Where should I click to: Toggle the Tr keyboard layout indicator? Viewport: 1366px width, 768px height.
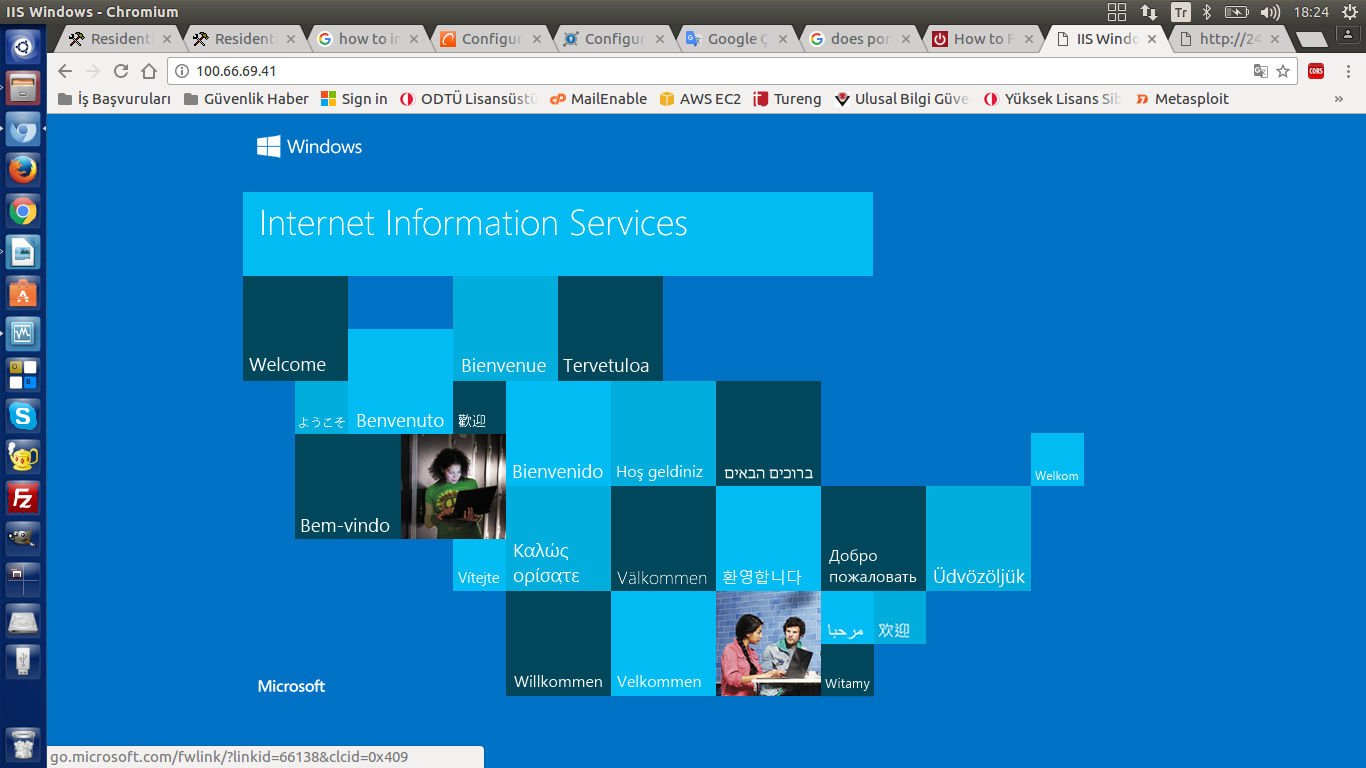click(x=1181, y=12)
